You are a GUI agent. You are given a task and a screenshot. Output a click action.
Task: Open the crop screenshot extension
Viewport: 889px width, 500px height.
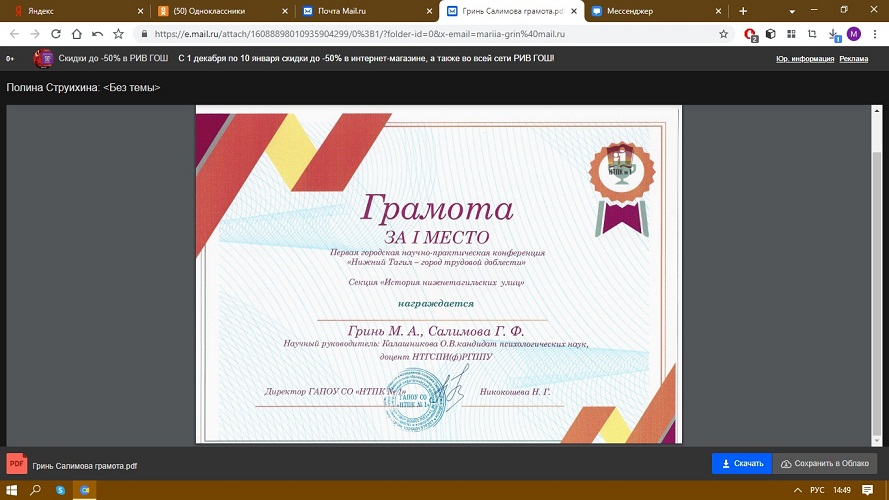tap(811, 33)
